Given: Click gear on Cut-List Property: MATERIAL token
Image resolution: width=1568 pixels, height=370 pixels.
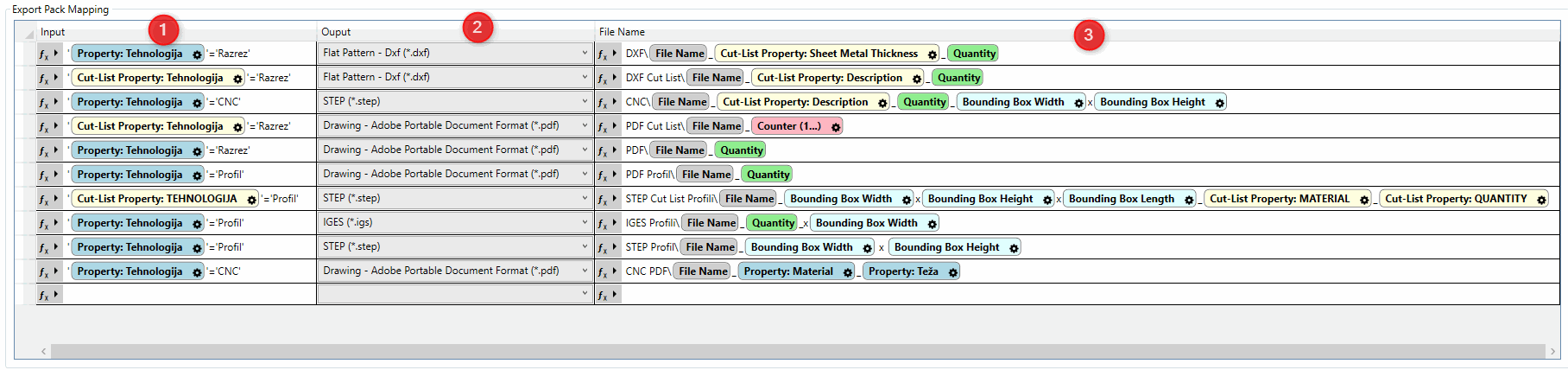Looking at the screenshot, I should [x=1363, y=200].
